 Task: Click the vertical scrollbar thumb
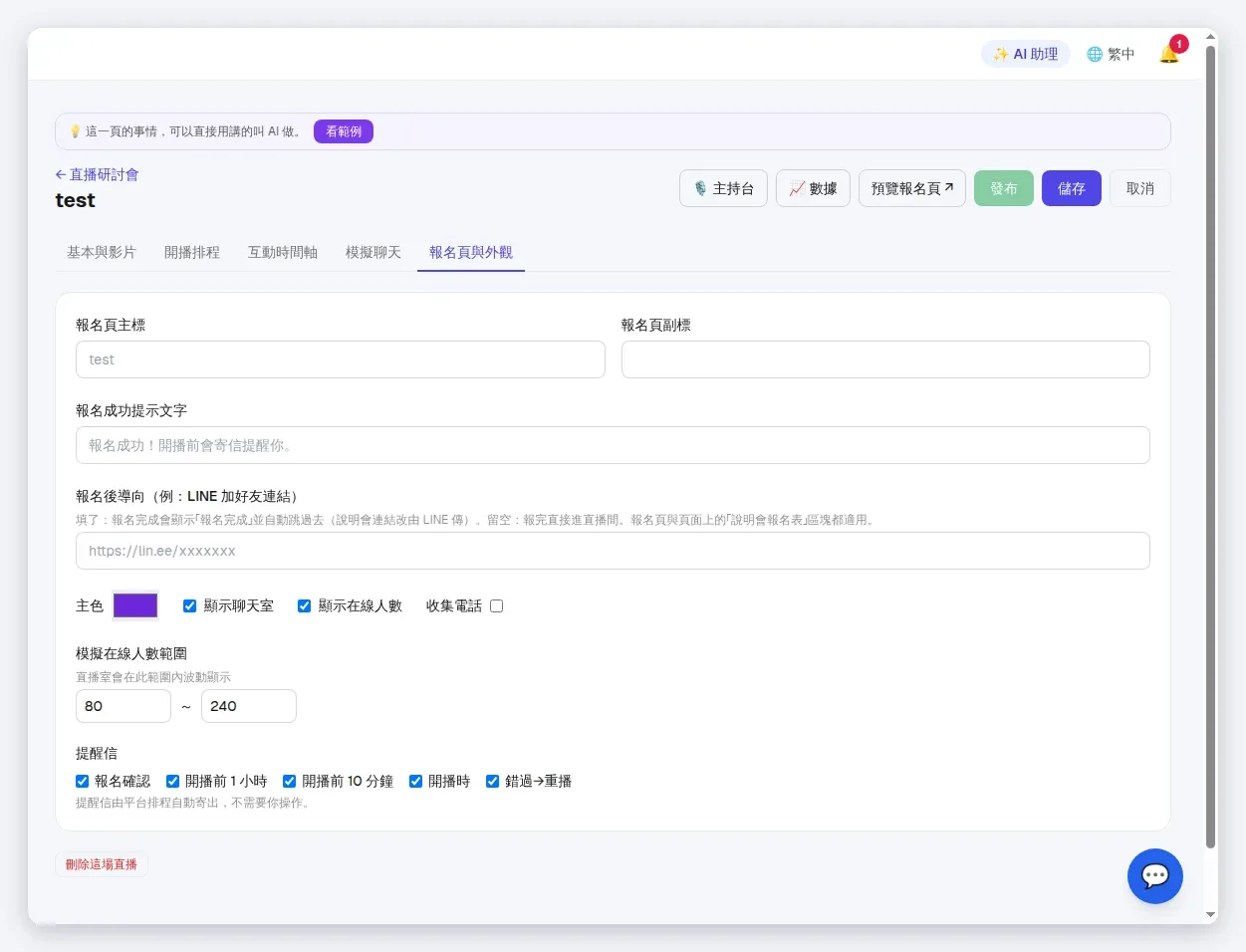[1211, 447]
